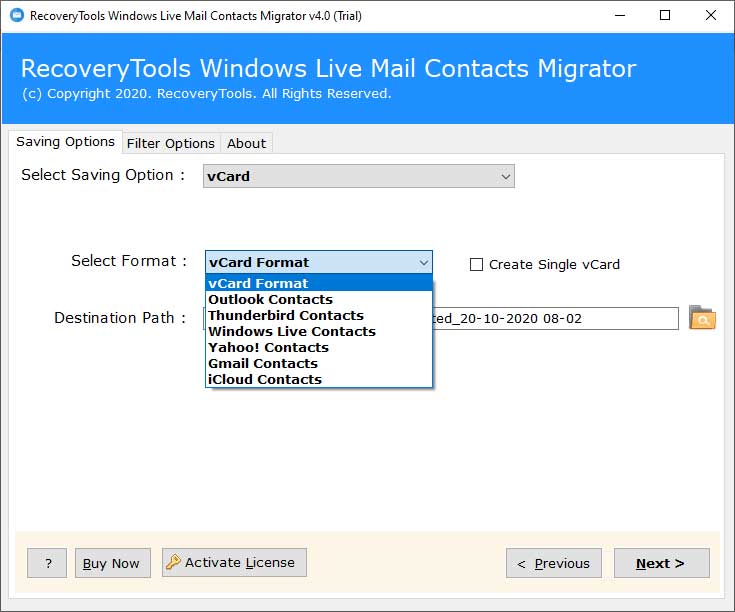Image resolution: width=735 pixels, height=612 pixels.
Task: Choose Outlook Contacts from format list
Action: pos(270,299)
